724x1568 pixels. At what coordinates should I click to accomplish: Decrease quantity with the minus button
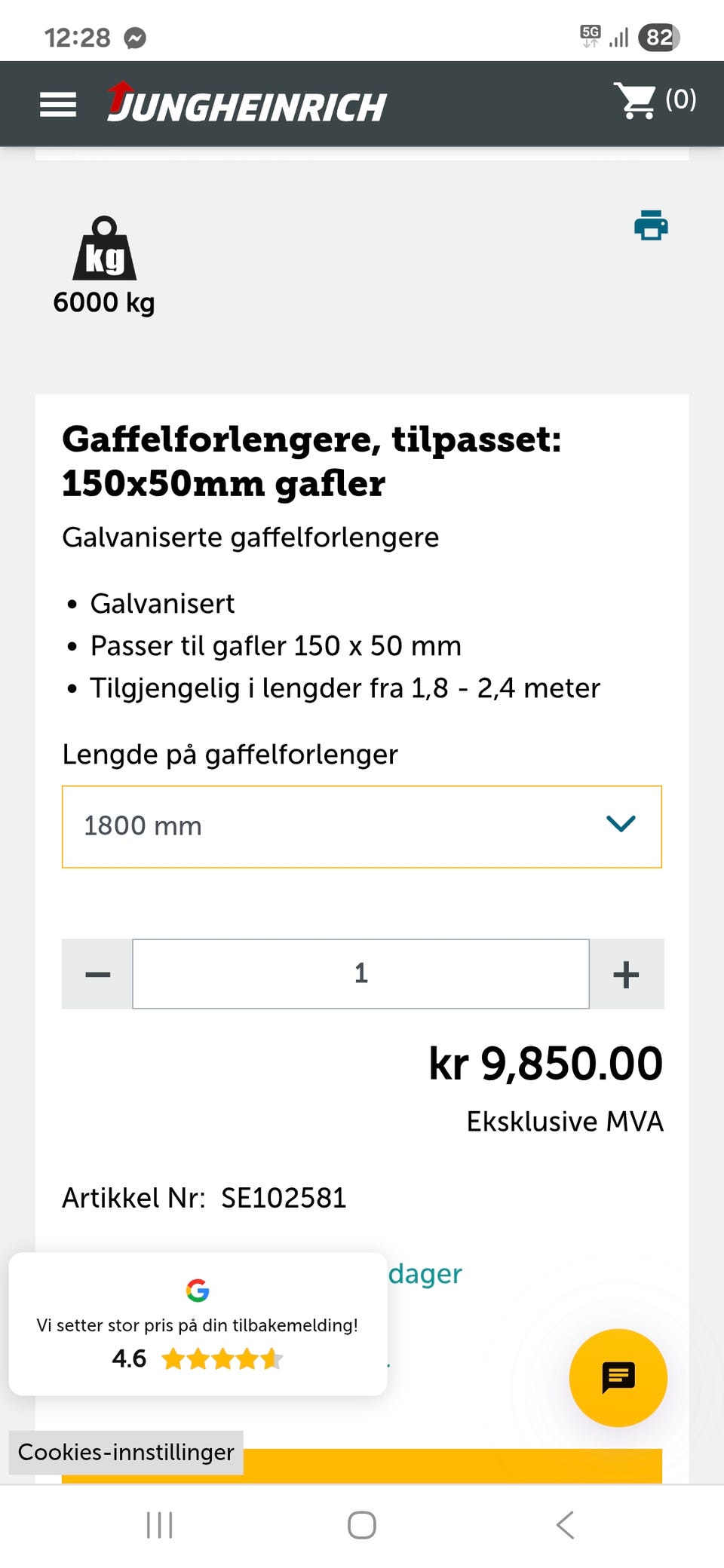click(x=97, y=973)
